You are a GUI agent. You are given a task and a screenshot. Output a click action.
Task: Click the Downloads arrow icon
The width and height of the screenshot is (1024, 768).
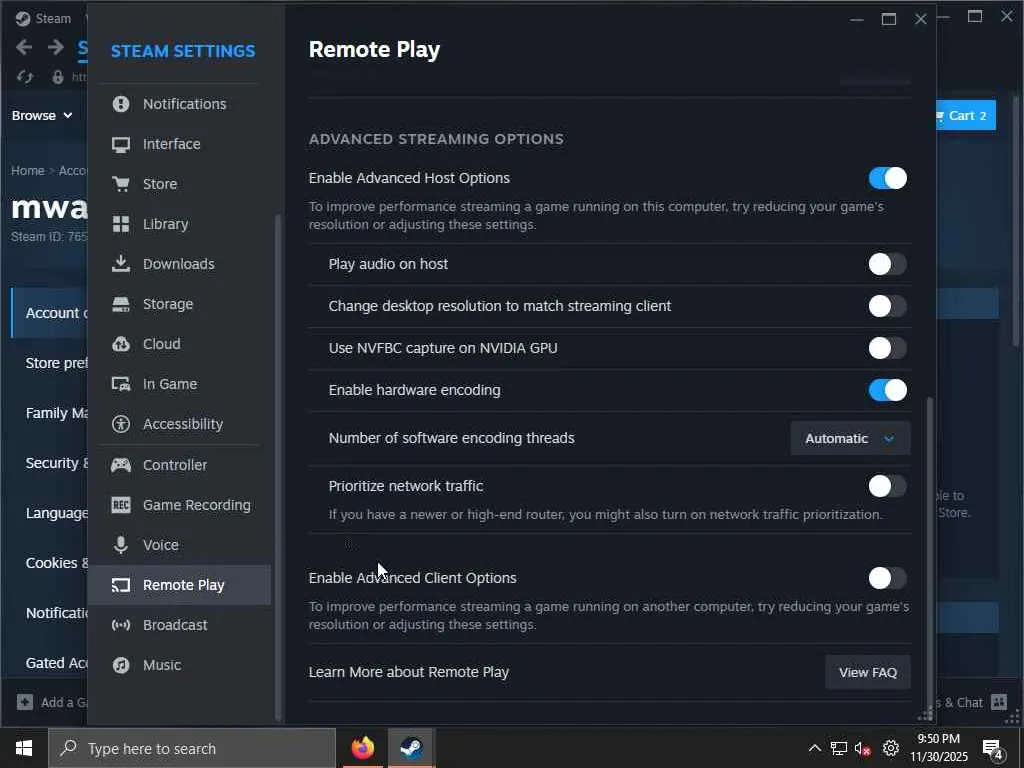pos(121,264)
